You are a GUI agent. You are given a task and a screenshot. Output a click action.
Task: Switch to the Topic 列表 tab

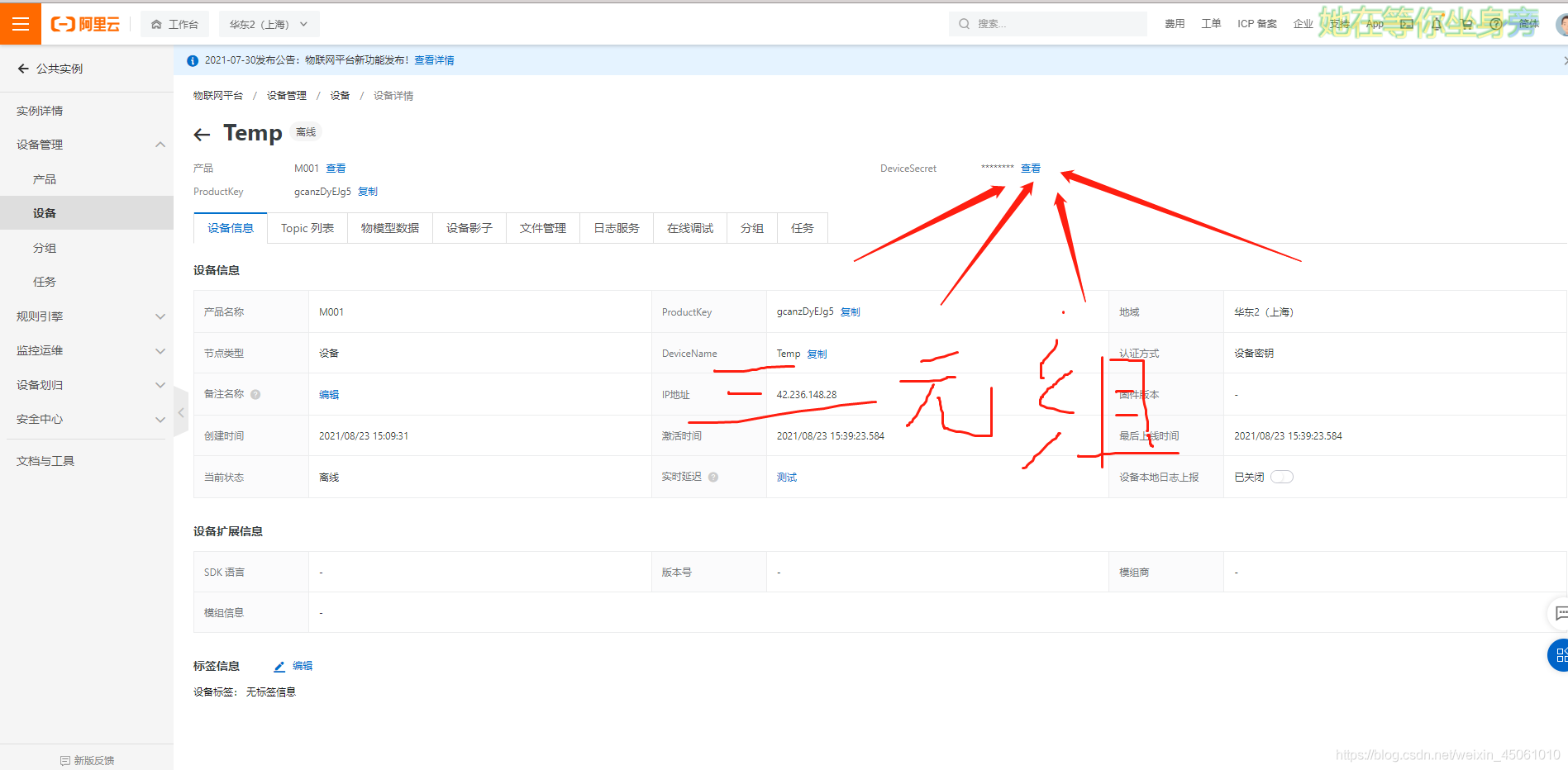[x=307, y=228]
